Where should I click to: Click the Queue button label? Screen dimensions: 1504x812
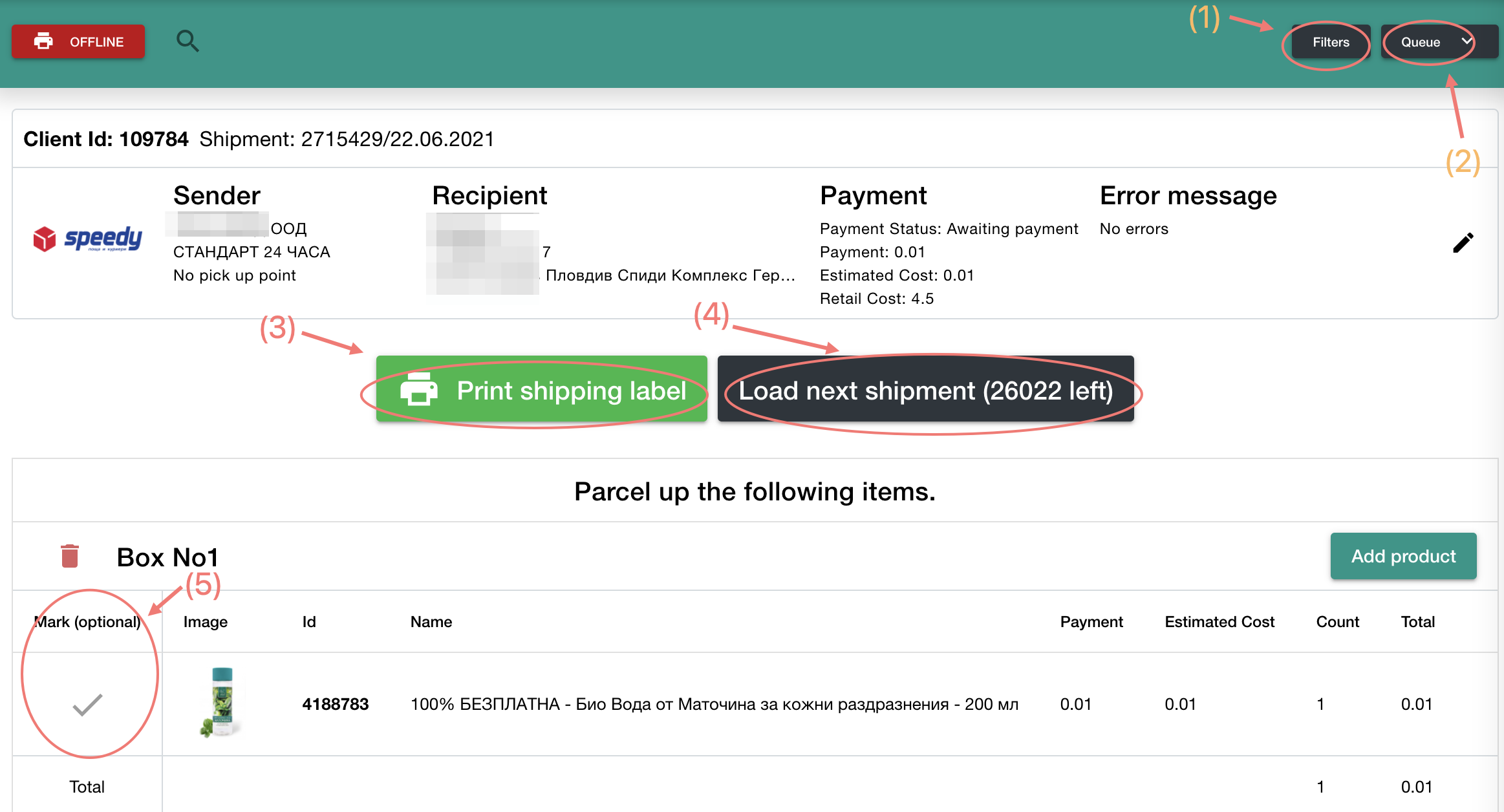[1420, 42]
